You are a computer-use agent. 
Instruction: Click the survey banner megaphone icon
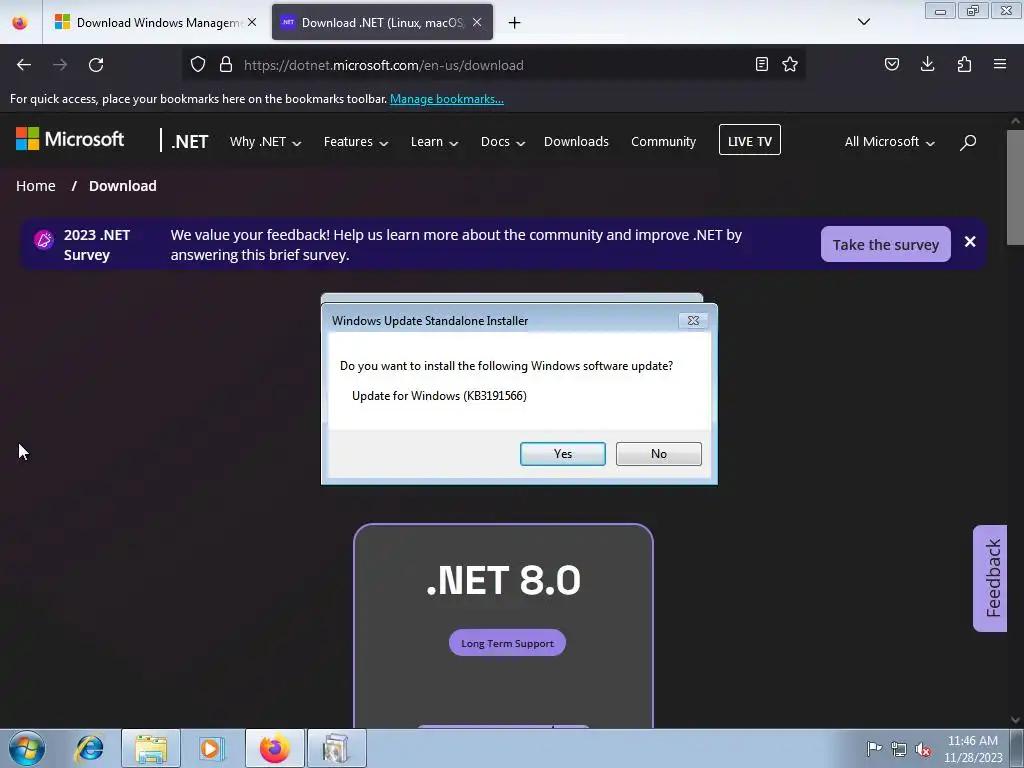coord(44,240)
